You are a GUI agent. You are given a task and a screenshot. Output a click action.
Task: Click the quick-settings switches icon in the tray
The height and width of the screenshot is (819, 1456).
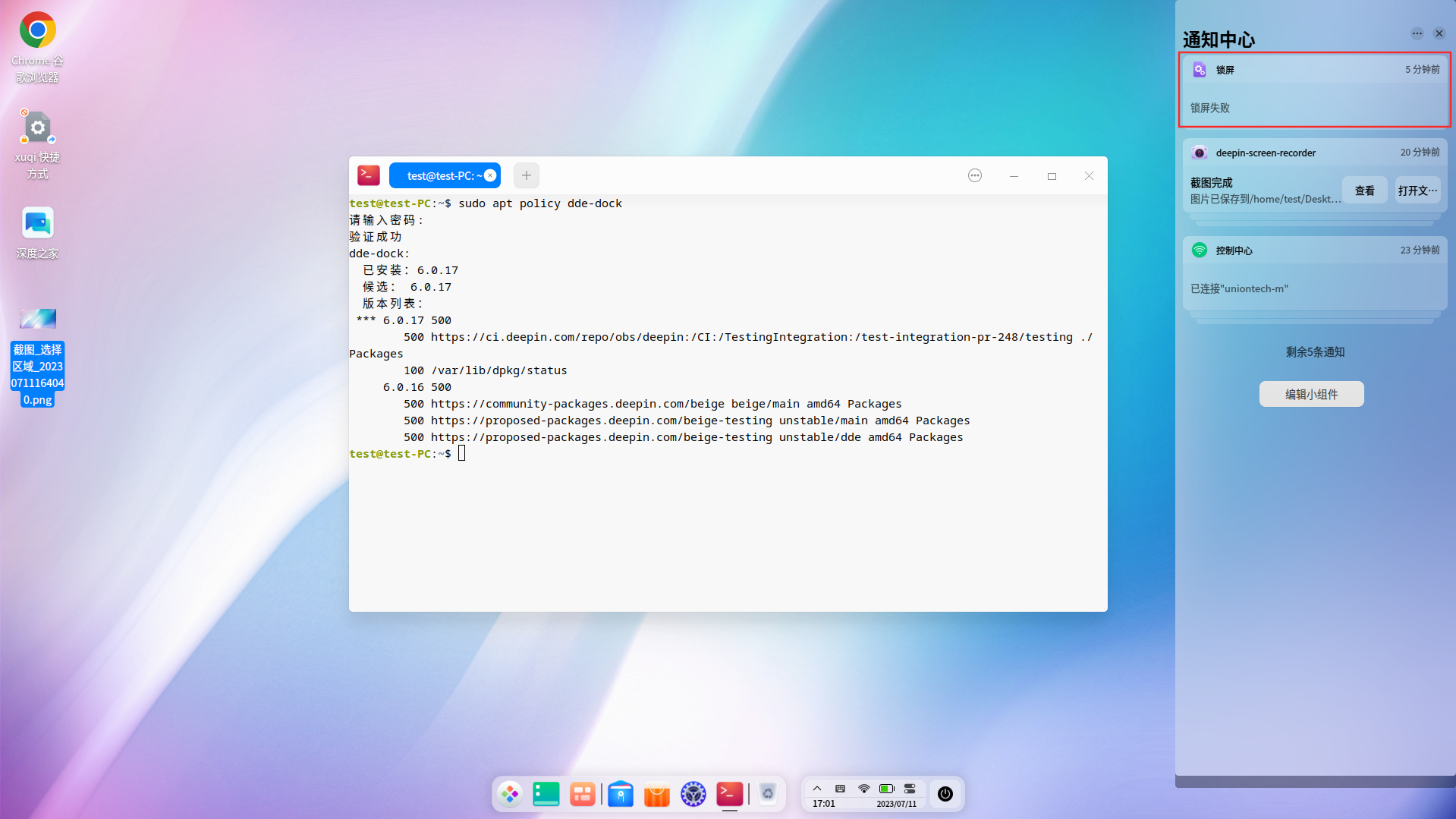click(x=909, y=788)
